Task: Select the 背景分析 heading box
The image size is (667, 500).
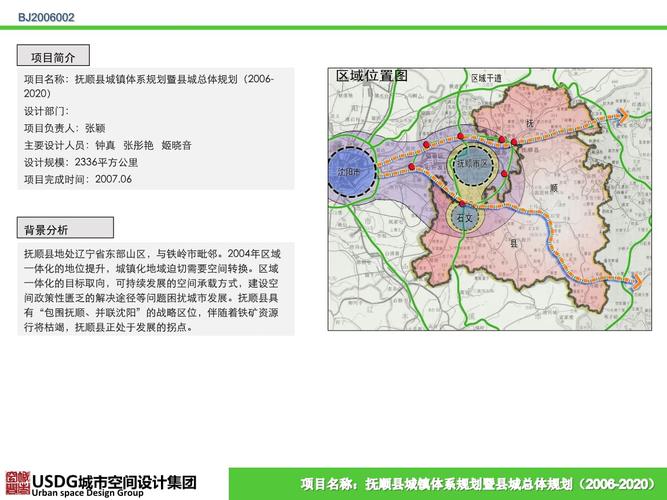Action: 65,228
